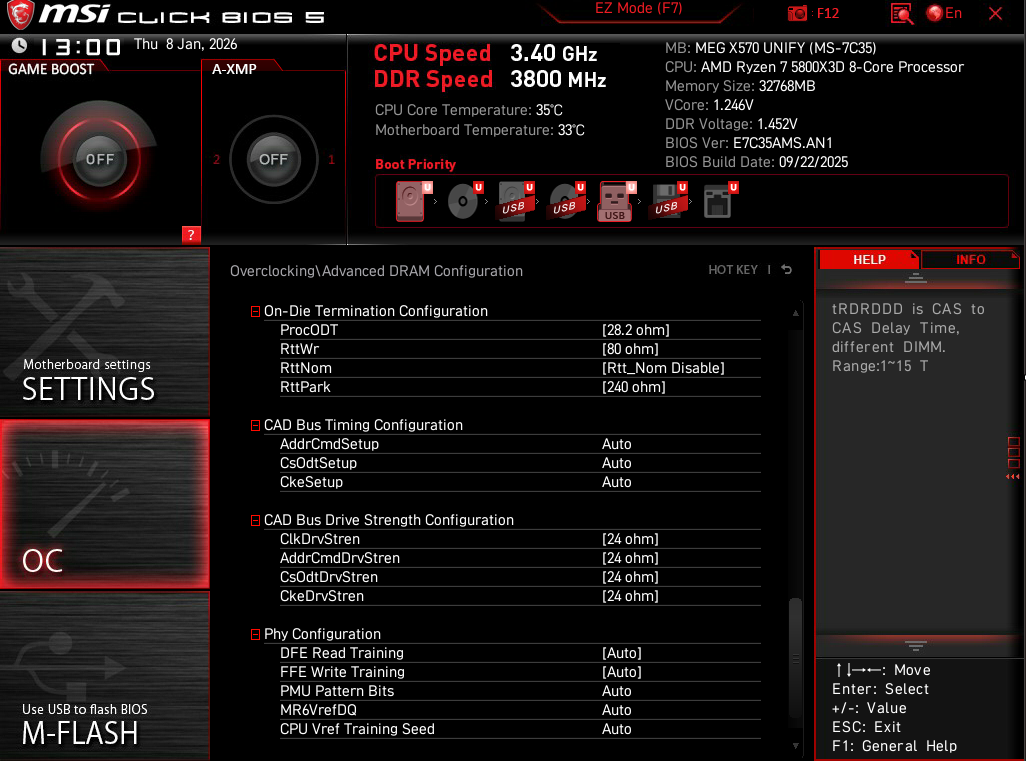Click the clock icon next to the time
Screen dimensions: 1026x761
[x=20, y=45]
